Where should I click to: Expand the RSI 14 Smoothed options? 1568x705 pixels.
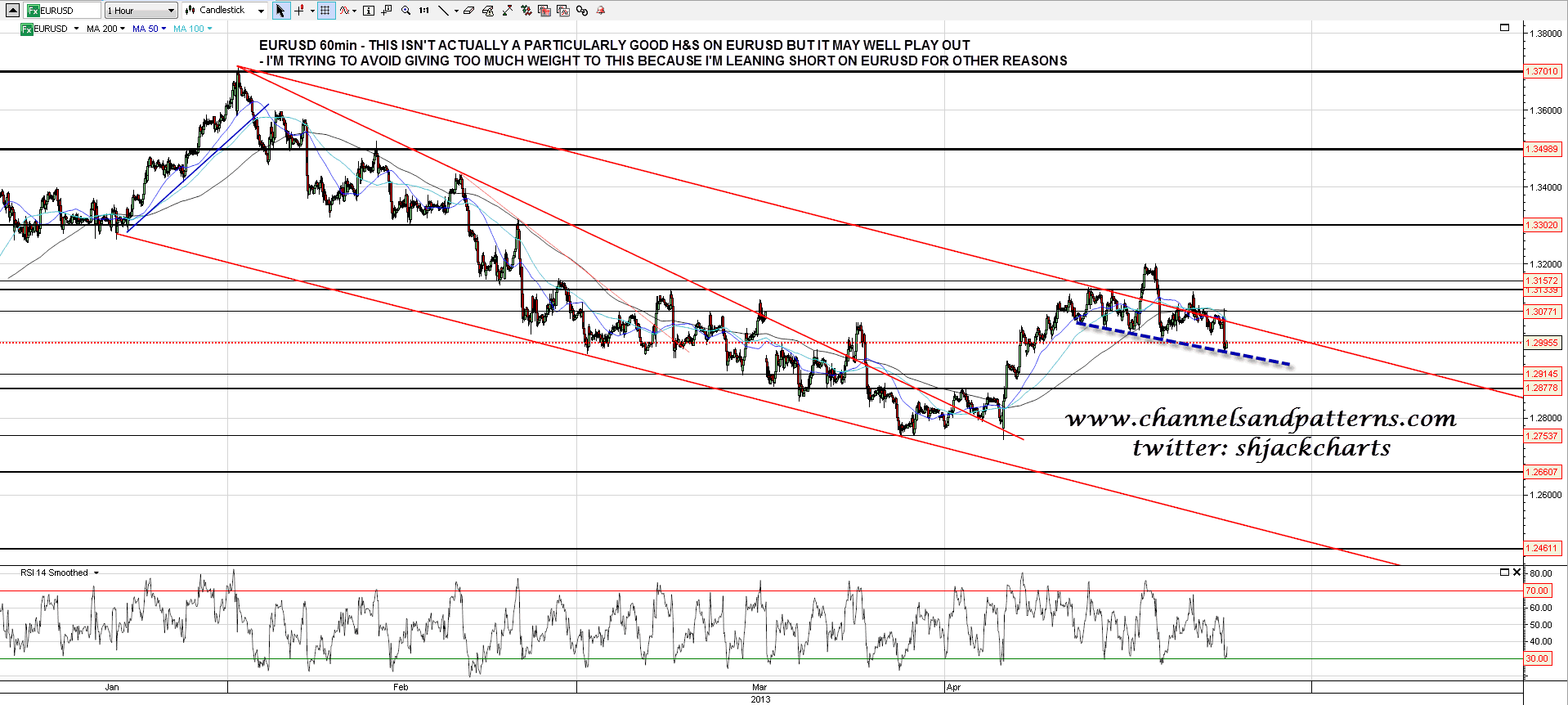coord(60,573)
